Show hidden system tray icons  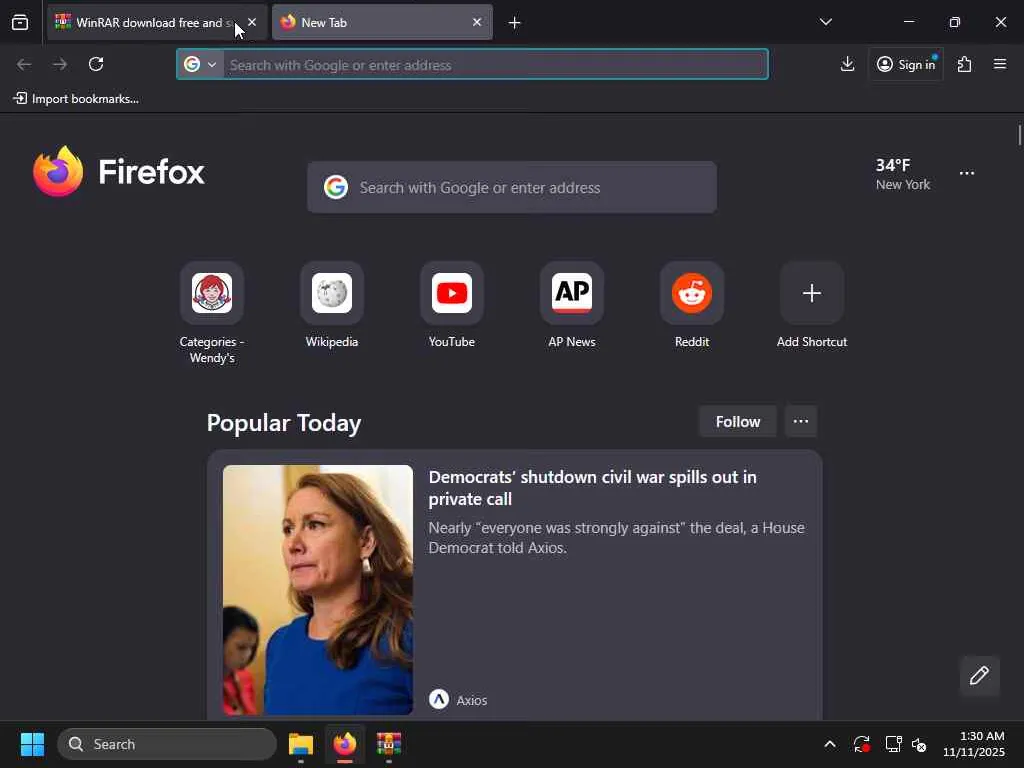(829, 744)
